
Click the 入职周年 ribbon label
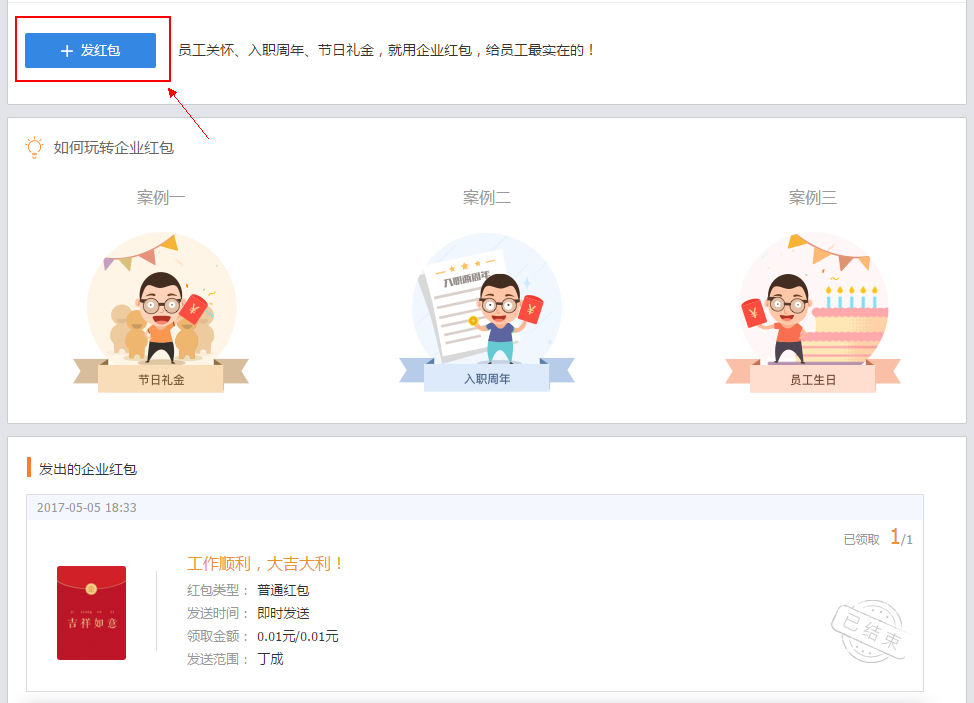[x=487, y=380]
